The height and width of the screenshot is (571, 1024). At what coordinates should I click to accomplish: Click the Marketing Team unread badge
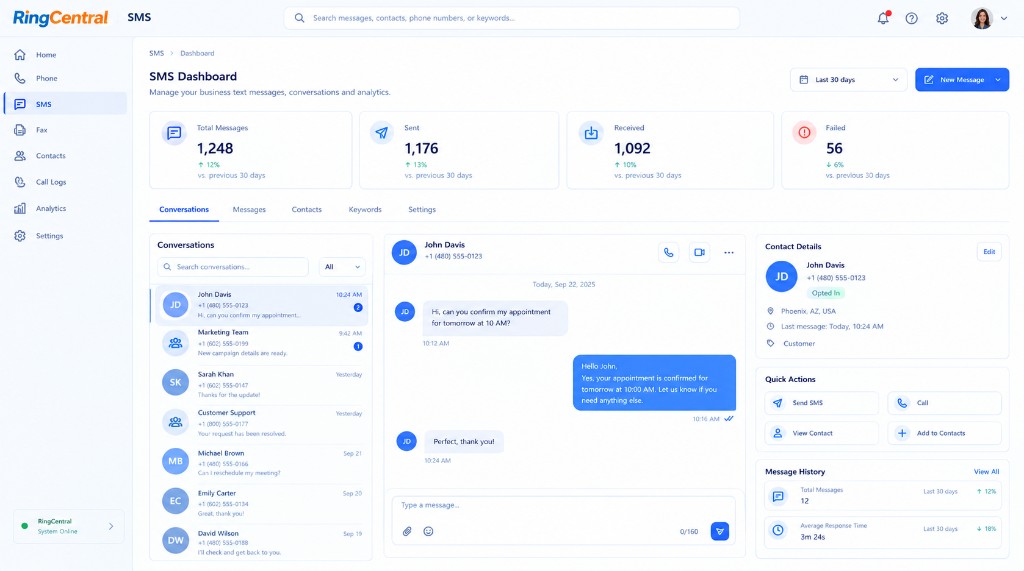click(358, 346)
